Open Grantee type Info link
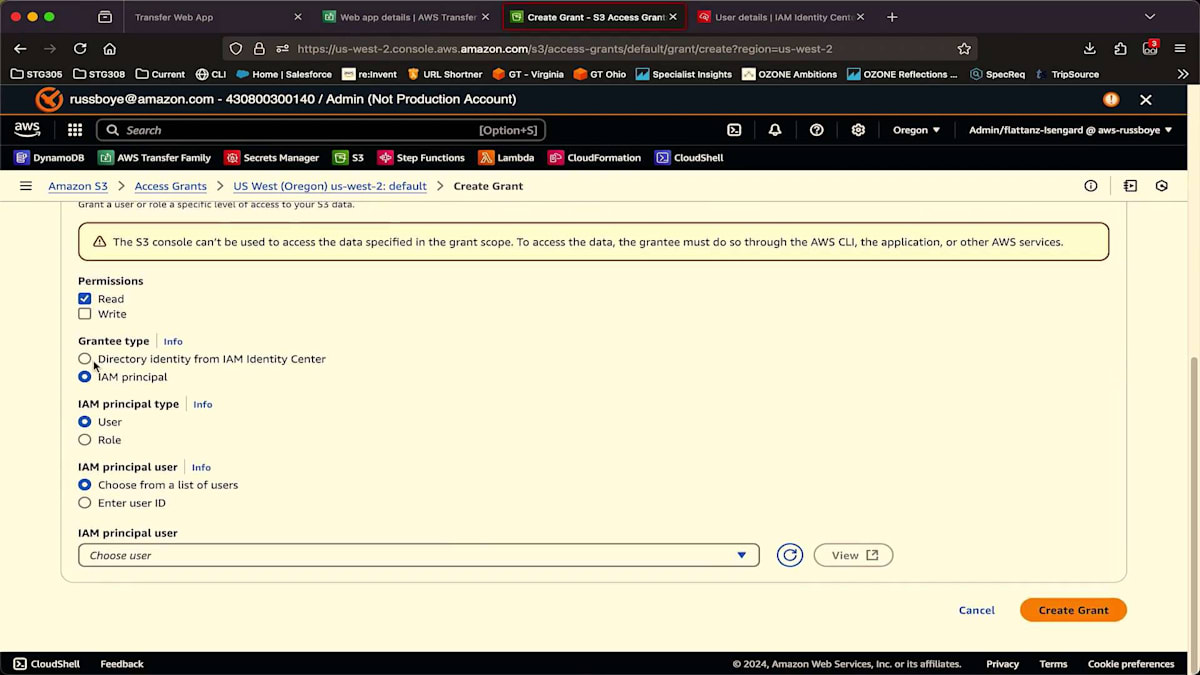 coord(173,341)
